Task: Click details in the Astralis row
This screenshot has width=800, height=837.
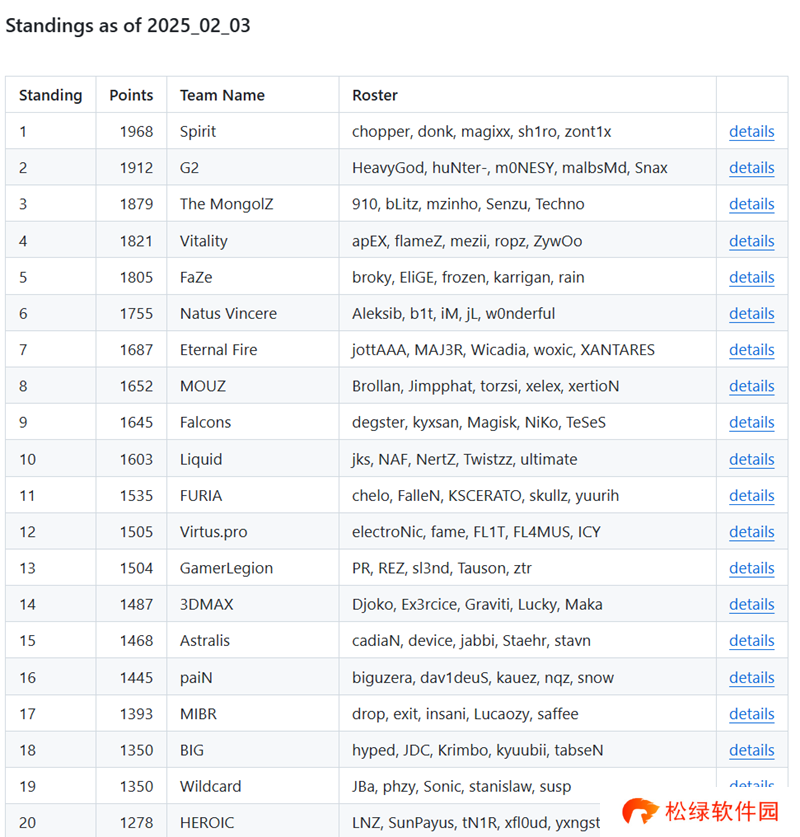Action: pos(751,641)
